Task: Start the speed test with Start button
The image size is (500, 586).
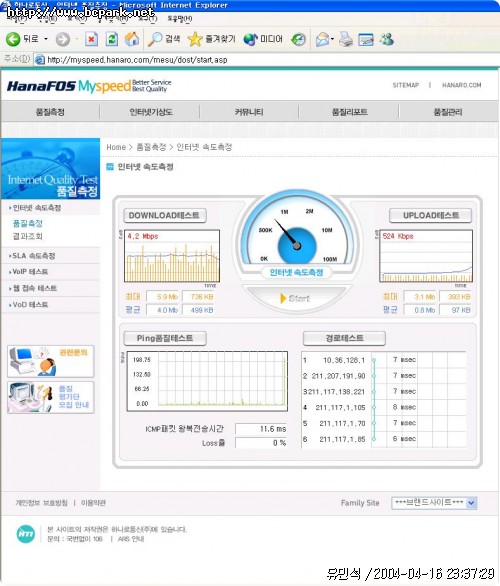Action: coord(296,298)
